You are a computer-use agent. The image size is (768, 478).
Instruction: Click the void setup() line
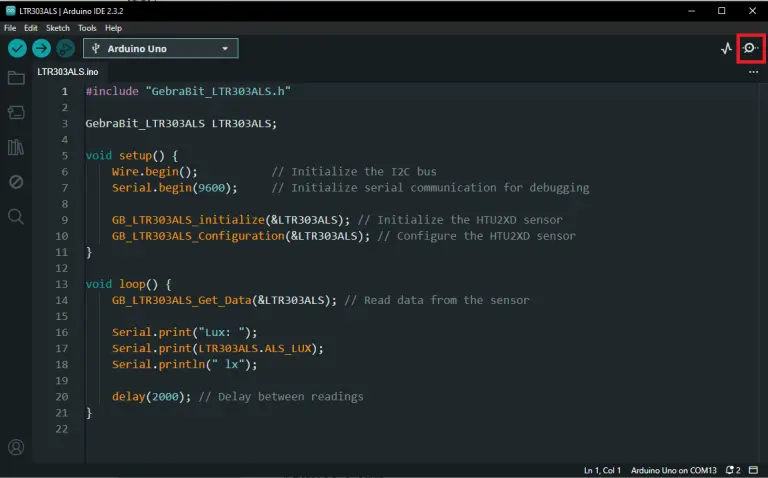132,155
